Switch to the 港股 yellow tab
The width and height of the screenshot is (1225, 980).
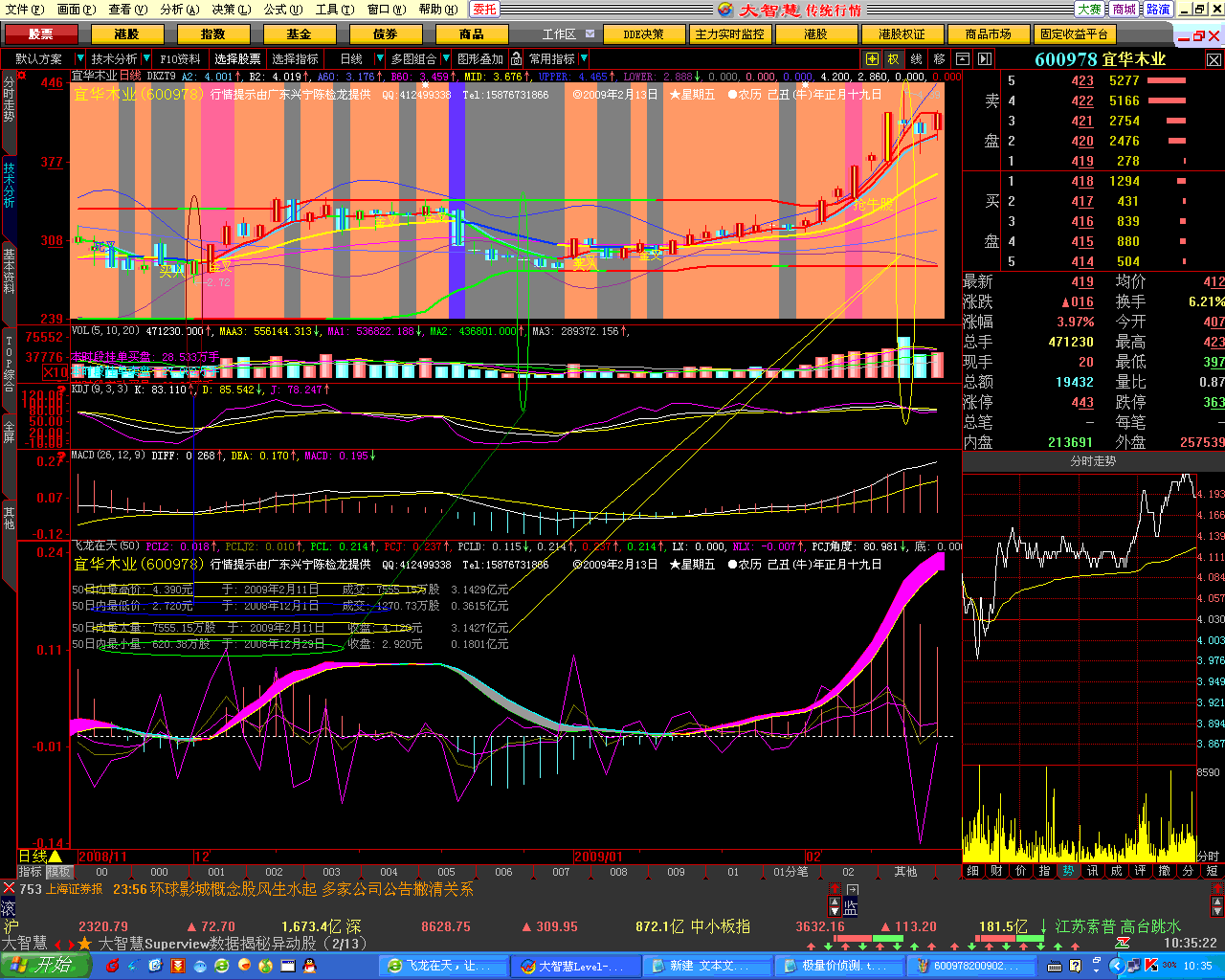tap(127, 34)
